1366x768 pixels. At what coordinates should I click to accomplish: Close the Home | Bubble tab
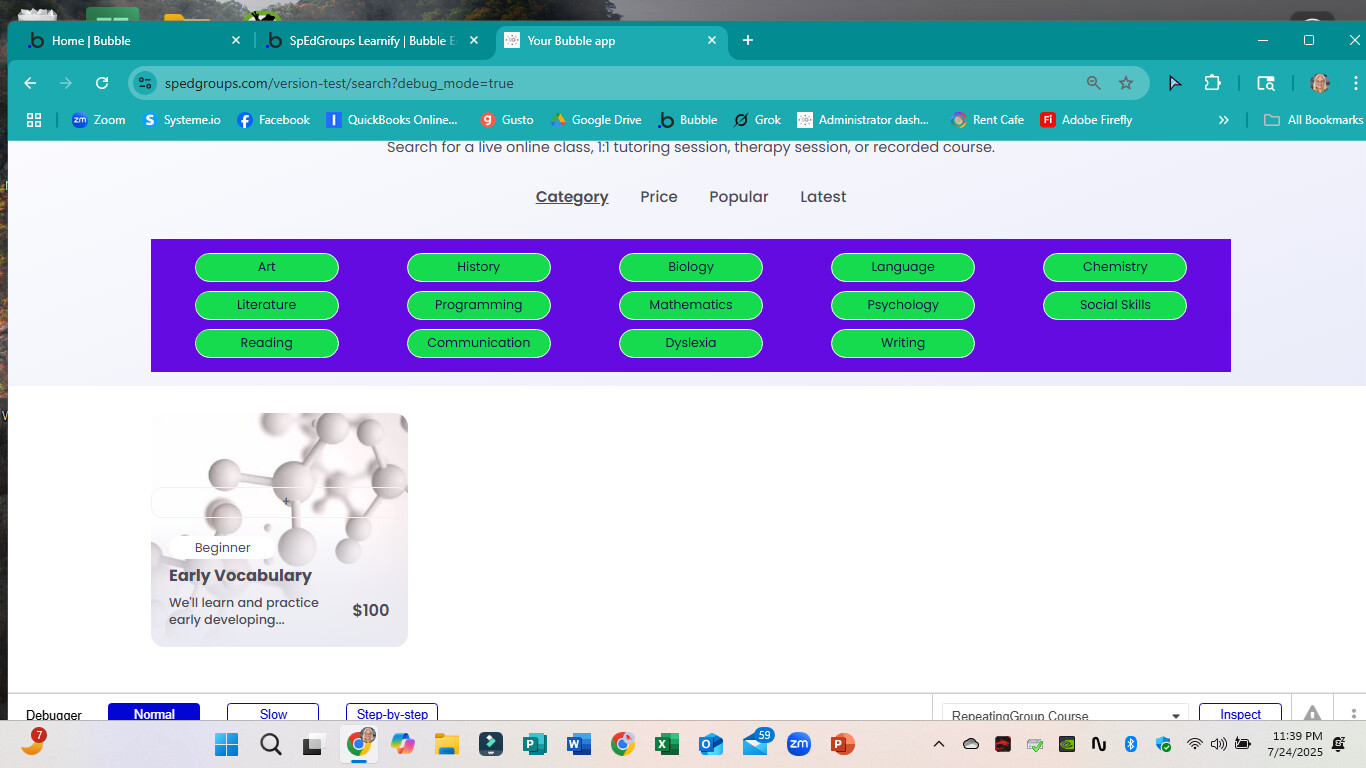click(236, 41)
